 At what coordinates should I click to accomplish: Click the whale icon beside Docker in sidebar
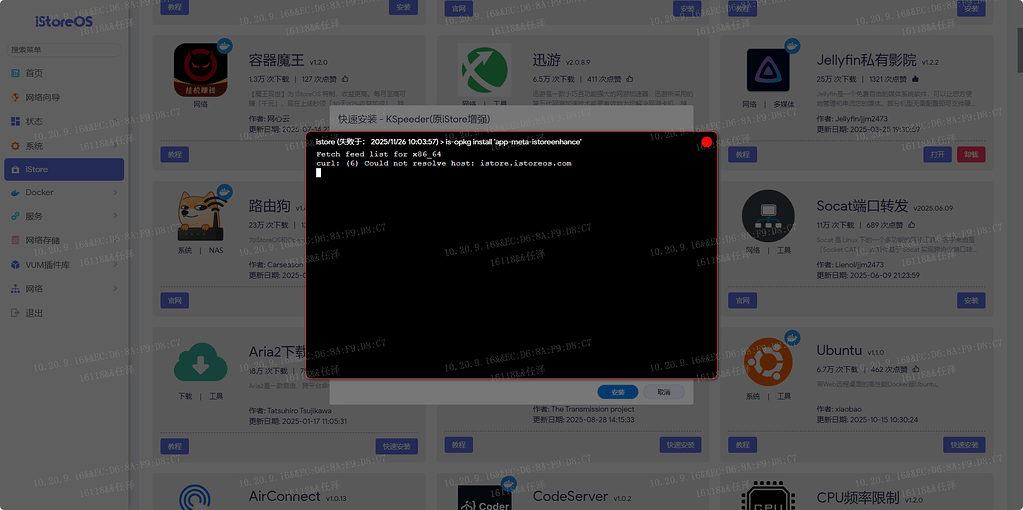coord(16,192)
